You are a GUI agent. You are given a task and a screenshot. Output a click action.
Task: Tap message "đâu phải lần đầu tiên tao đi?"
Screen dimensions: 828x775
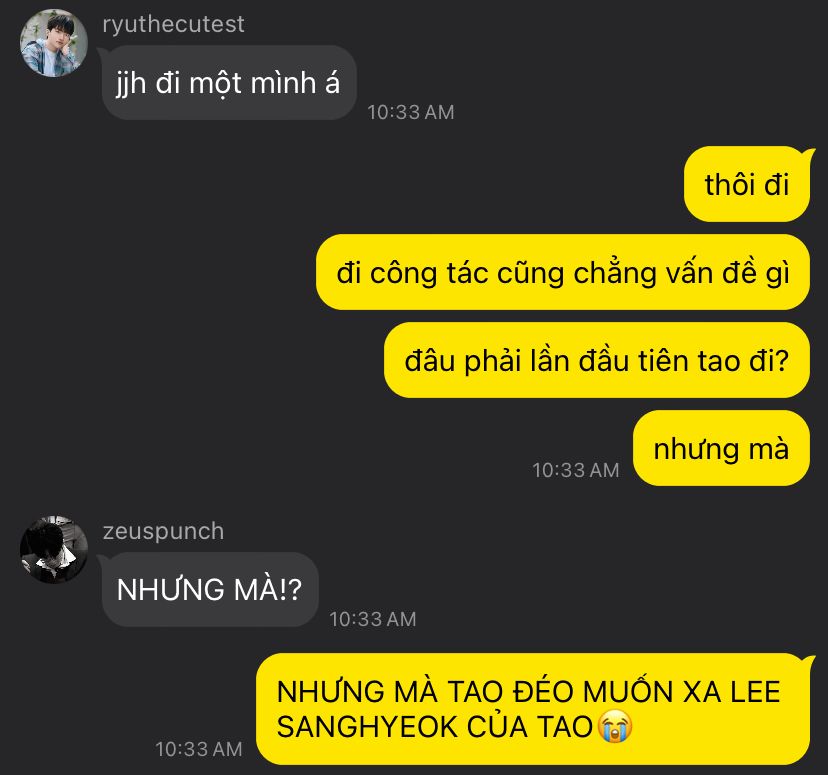pyautogui.click(x=597, y=360)
